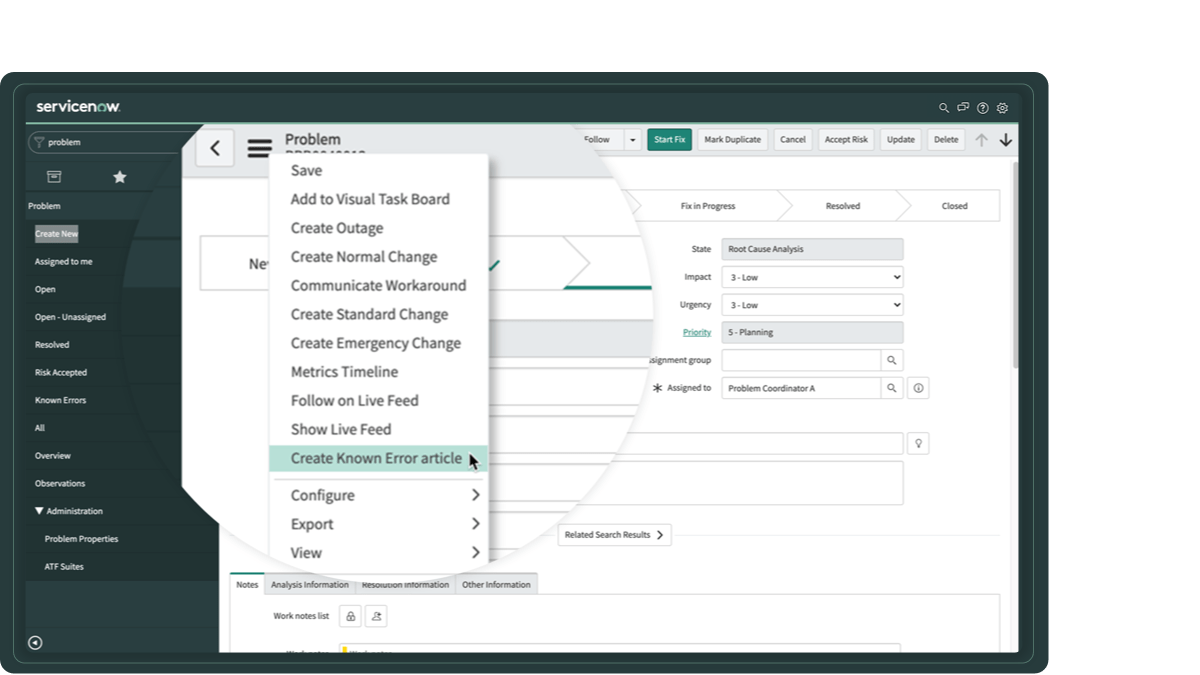Open the help question-mark icon
This screenshot has width=1200, height=675.
(x=982, y=107)
